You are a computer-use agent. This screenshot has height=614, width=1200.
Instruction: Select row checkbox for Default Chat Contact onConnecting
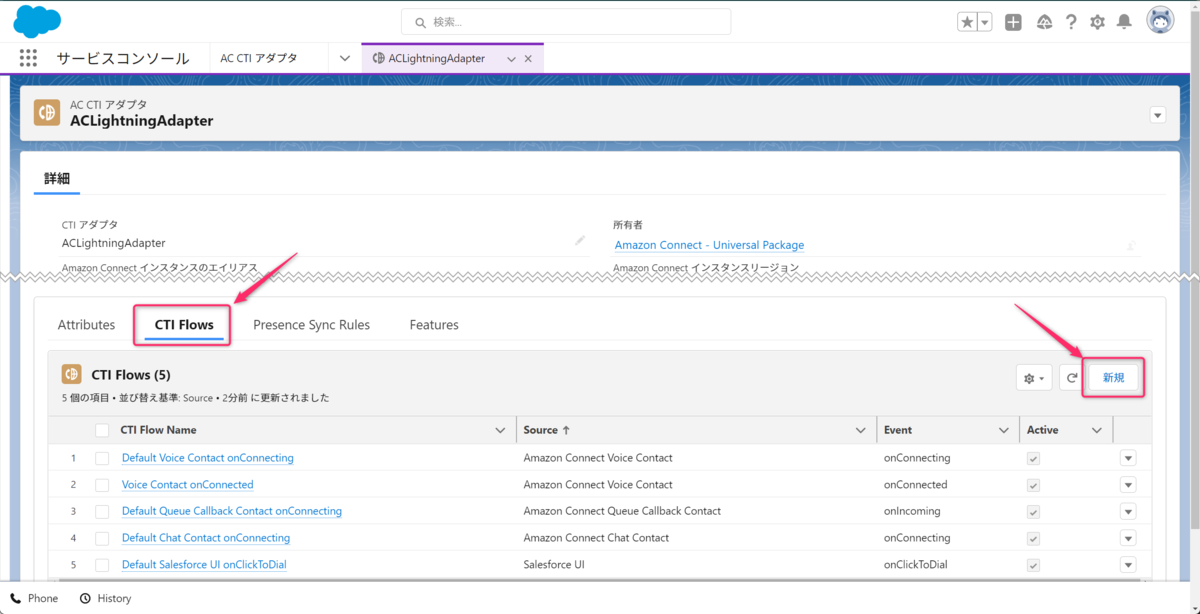click(102, 538)
